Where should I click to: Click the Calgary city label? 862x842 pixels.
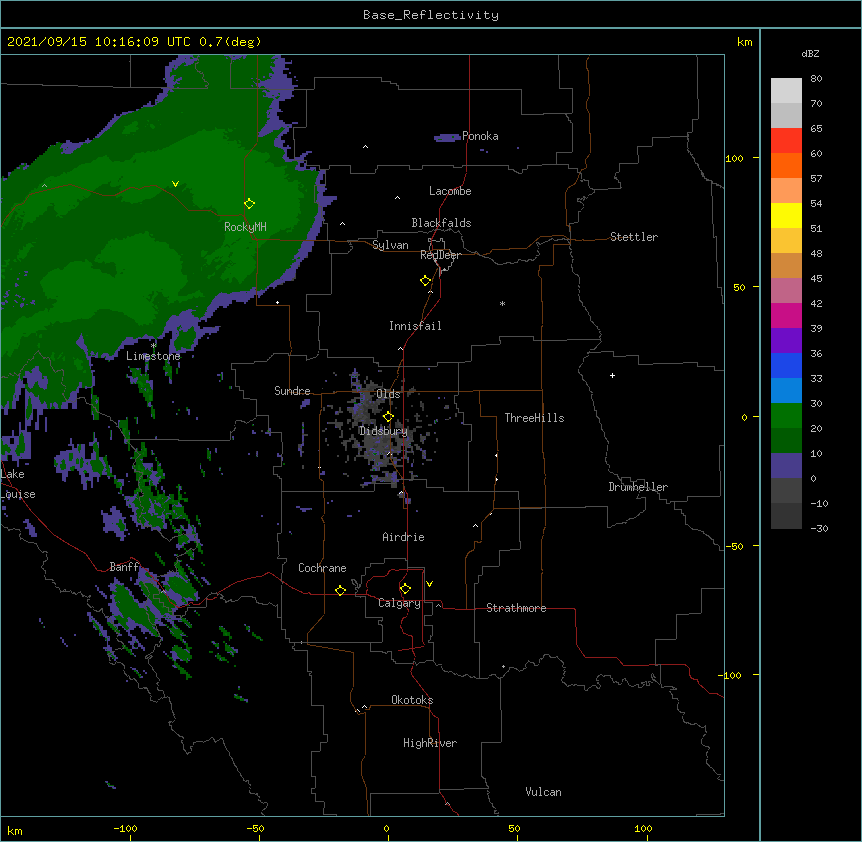(399, 603)
